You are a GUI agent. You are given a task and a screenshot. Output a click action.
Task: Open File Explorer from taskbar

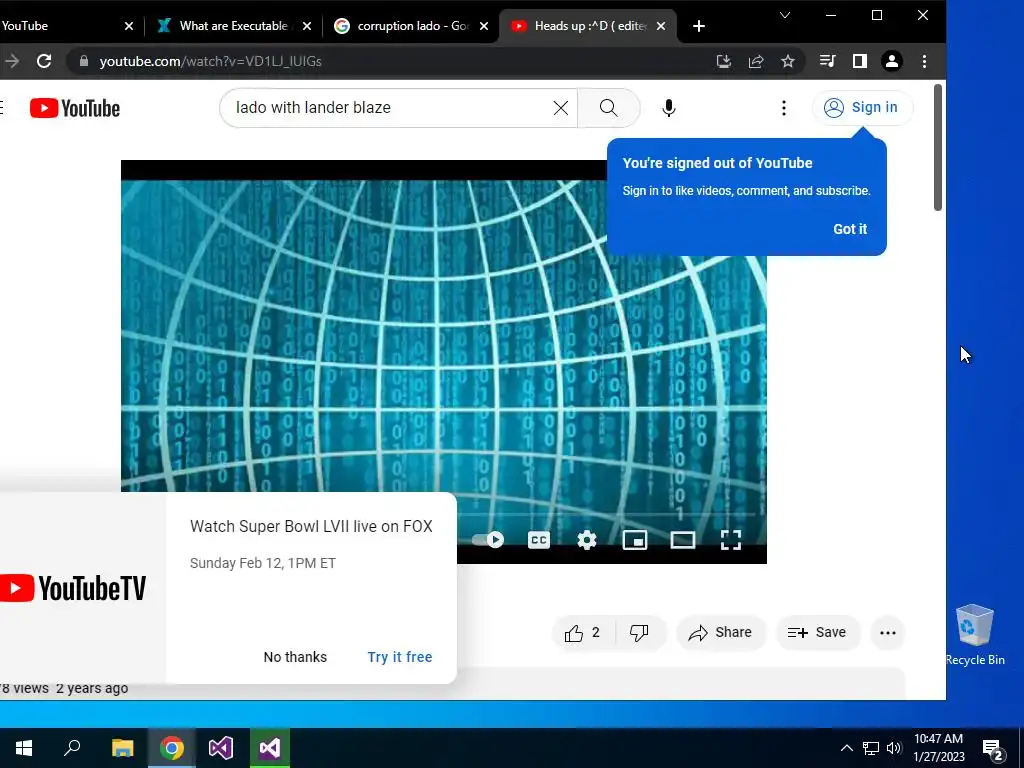pyautogui.click(x=122, y=748)
